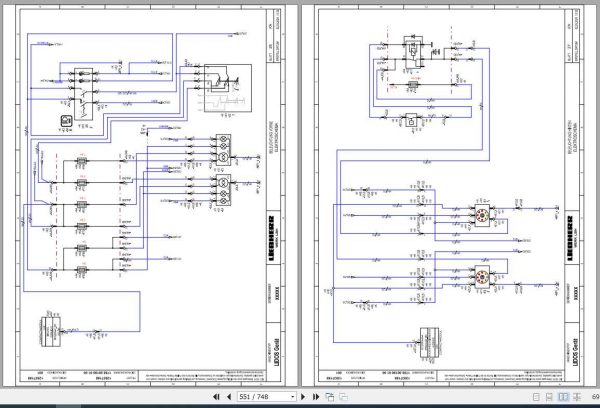The width and height of the screenshot is (600, 408).
Task: Switch to single page view
Action: [536, 397]
